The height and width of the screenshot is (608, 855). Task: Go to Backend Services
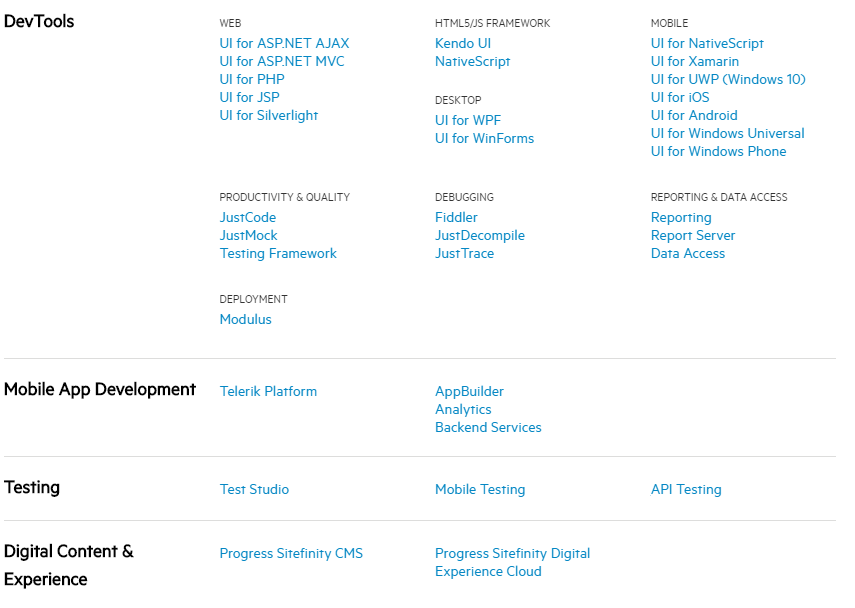tap(488, 428)
